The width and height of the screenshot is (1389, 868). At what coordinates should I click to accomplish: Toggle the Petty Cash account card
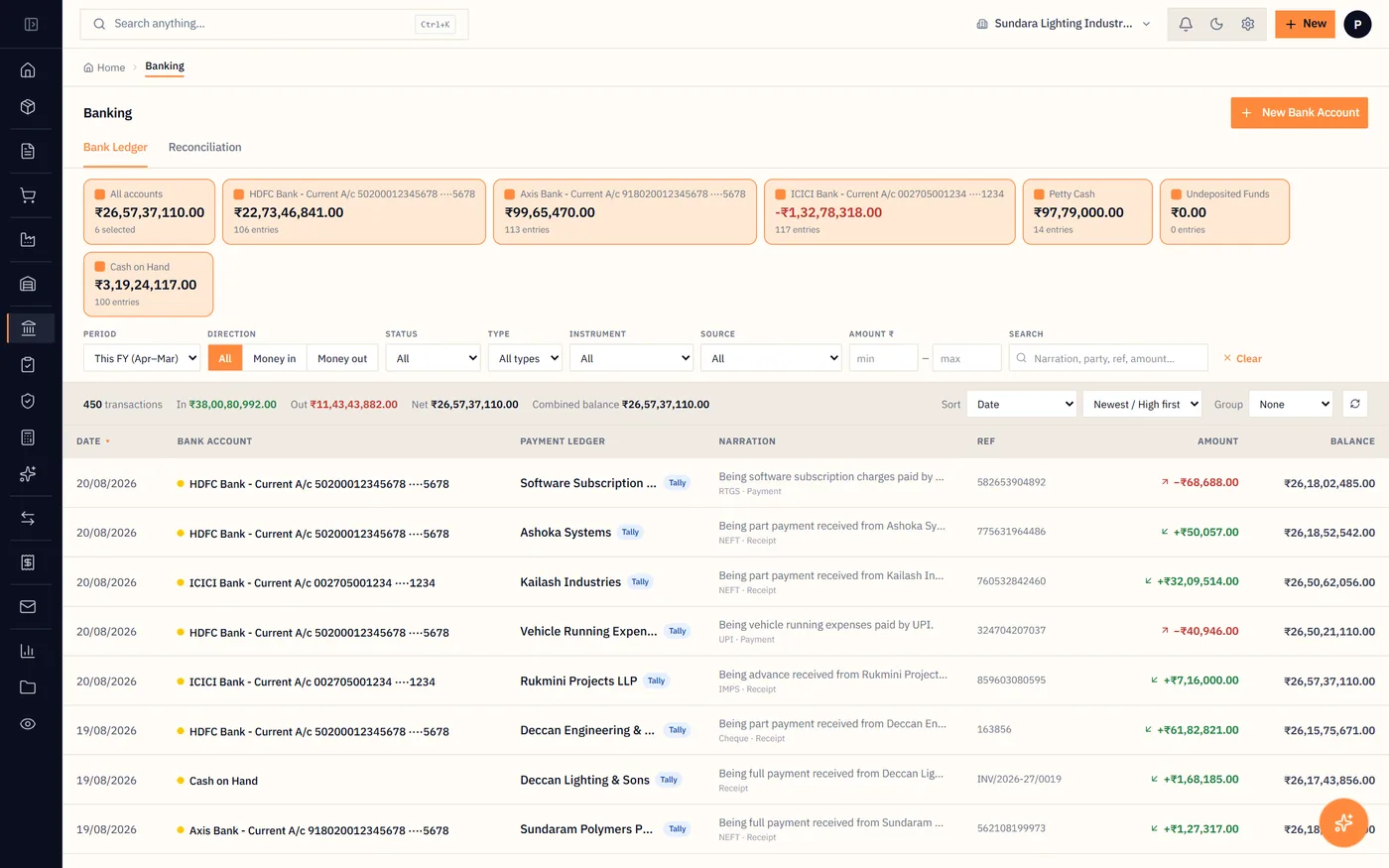(1087, 211)
